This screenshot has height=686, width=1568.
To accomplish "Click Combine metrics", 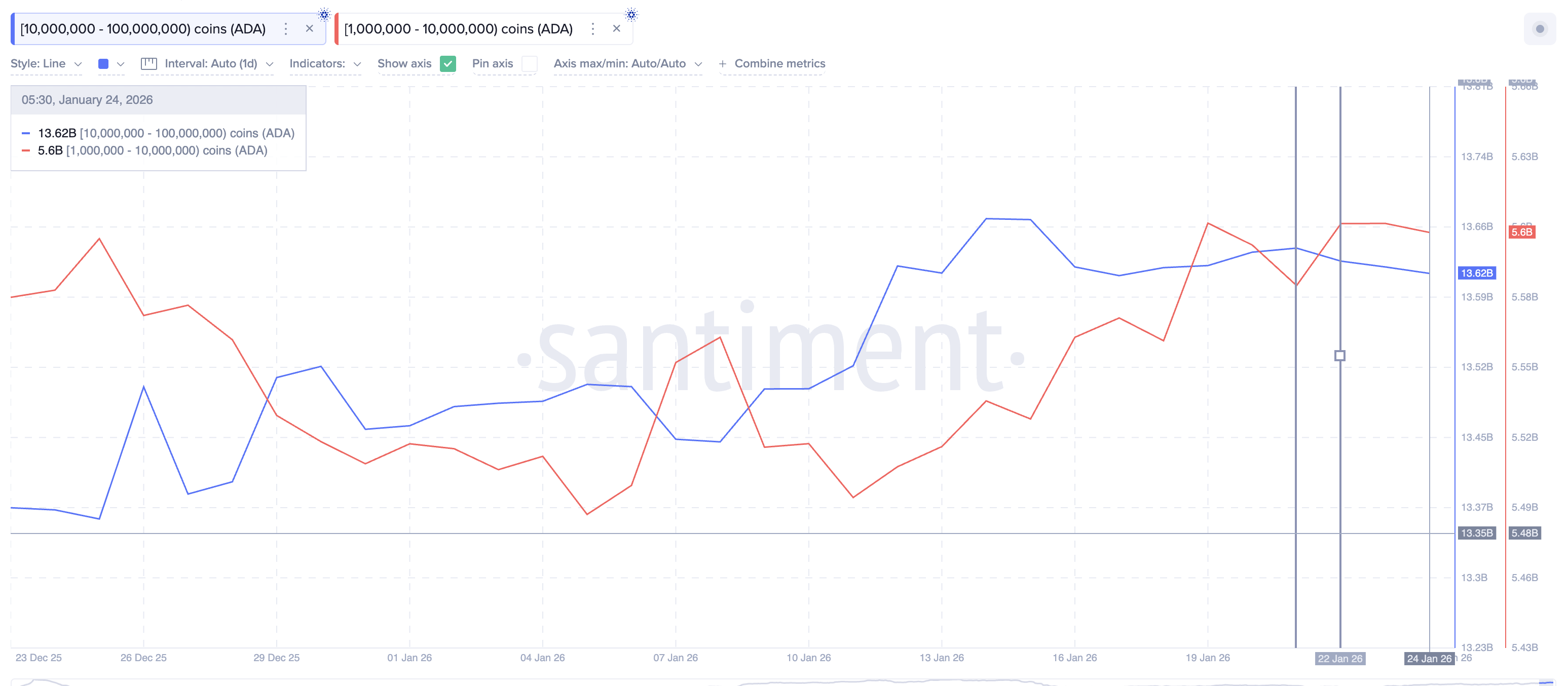I will (780, 63).
